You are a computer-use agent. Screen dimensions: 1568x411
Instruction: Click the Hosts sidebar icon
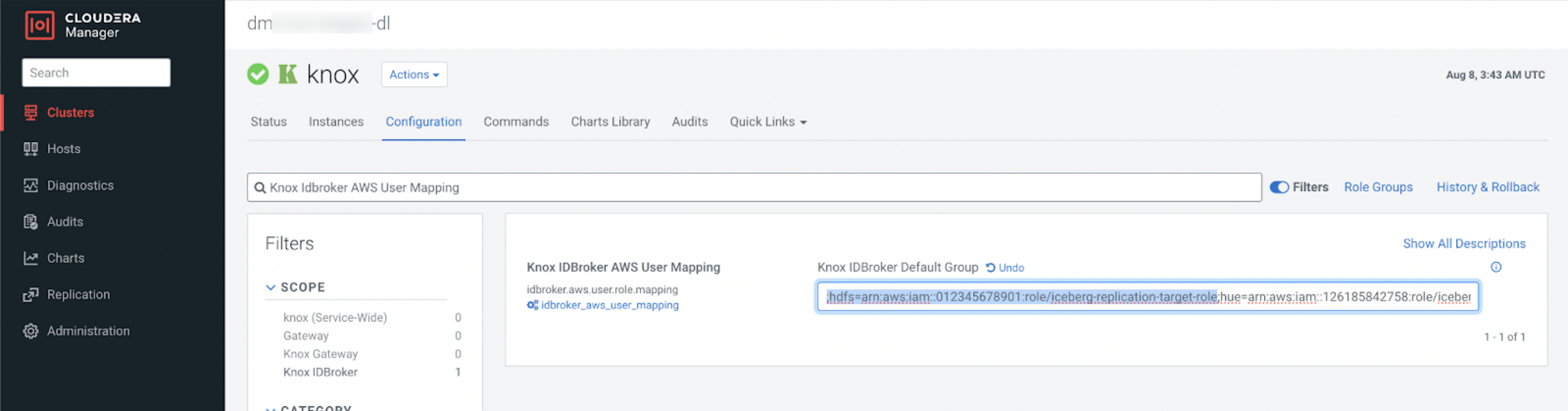click(30, 149)
